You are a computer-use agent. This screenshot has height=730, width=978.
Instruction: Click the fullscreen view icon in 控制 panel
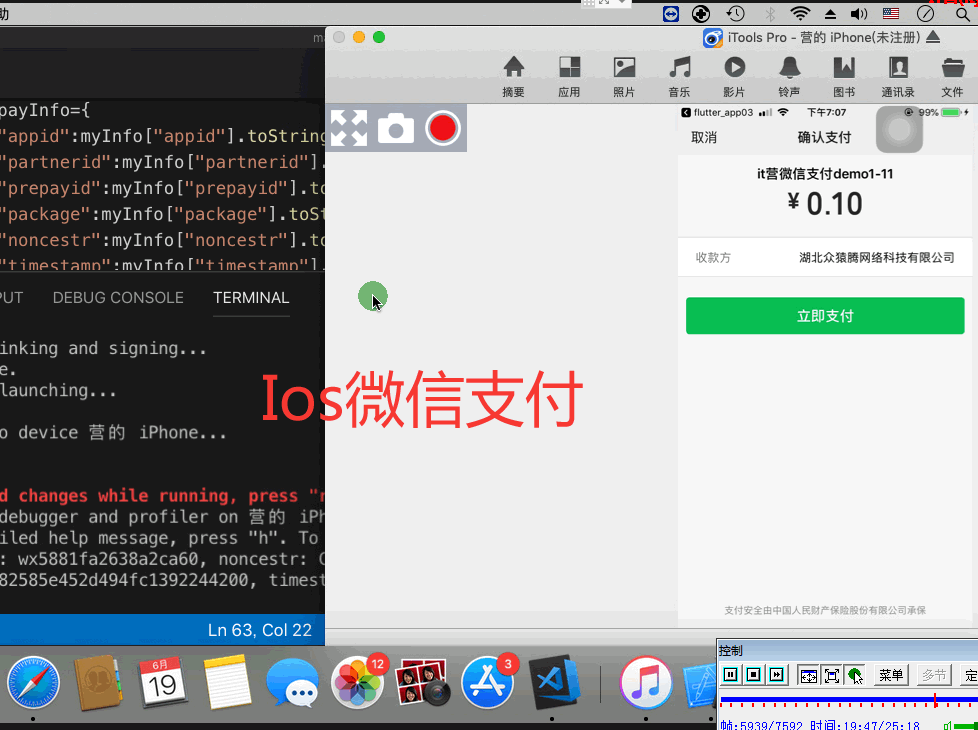[831, 675]
